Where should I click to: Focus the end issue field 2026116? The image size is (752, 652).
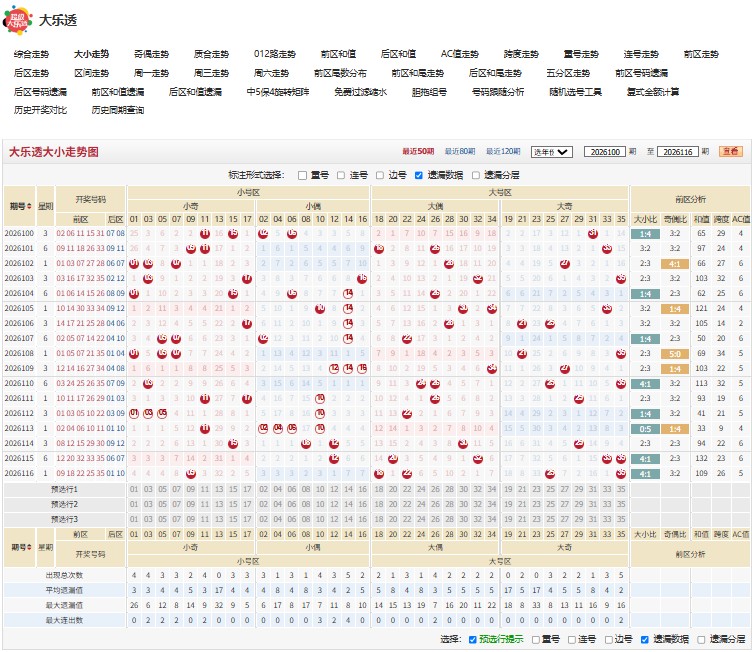(x=678, y=152)
